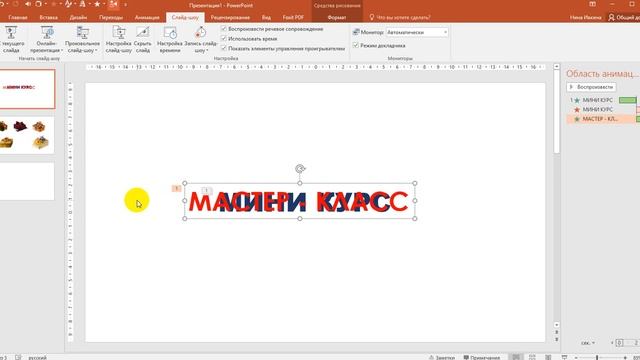Click the Rehearse Timings button
The image size is (640, 360).
(170, 39)
